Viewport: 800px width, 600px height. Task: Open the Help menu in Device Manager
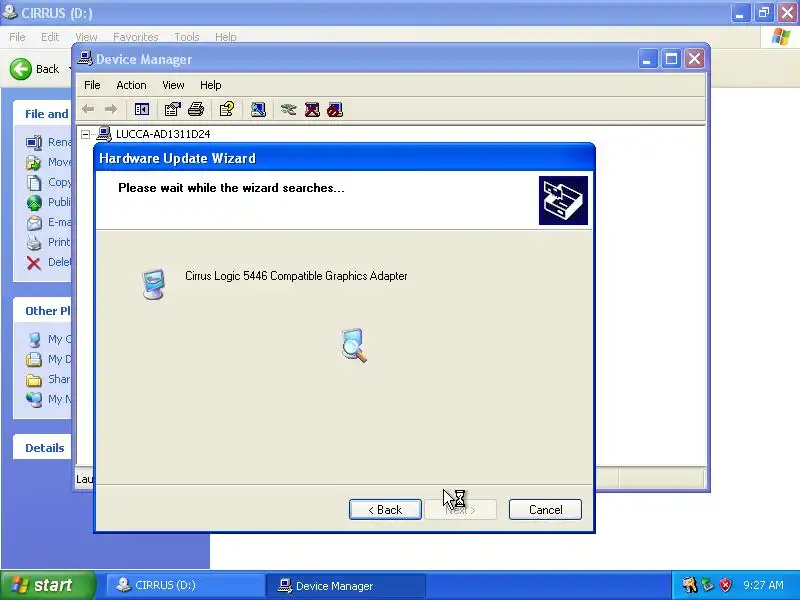coord(210,85)
